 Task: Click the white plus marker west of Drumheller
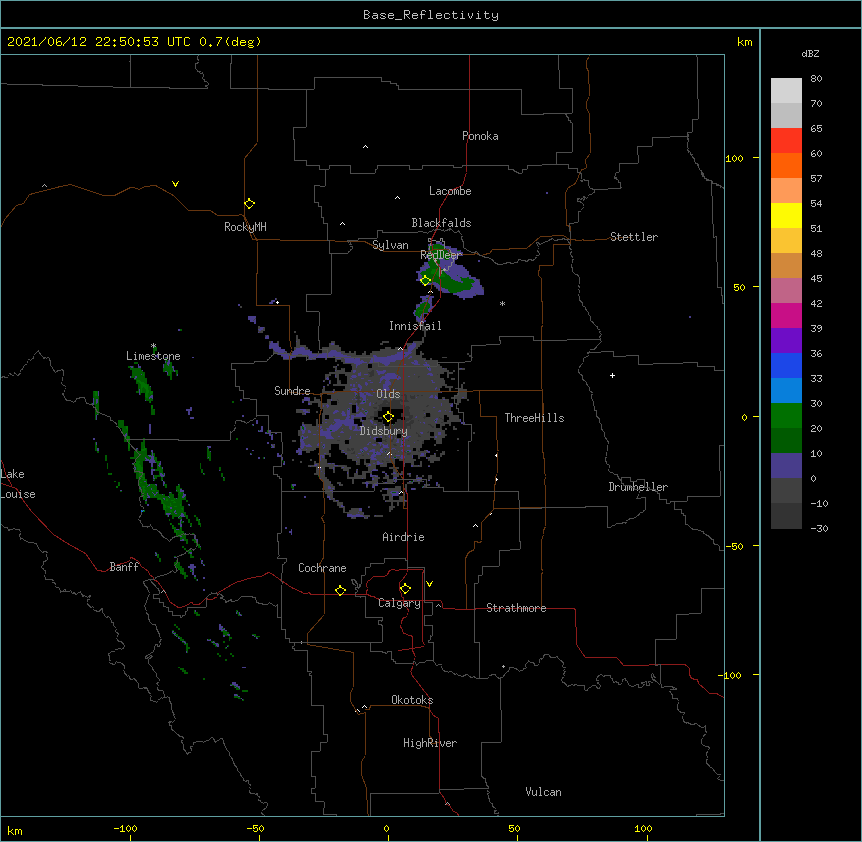tap(612, 375)
